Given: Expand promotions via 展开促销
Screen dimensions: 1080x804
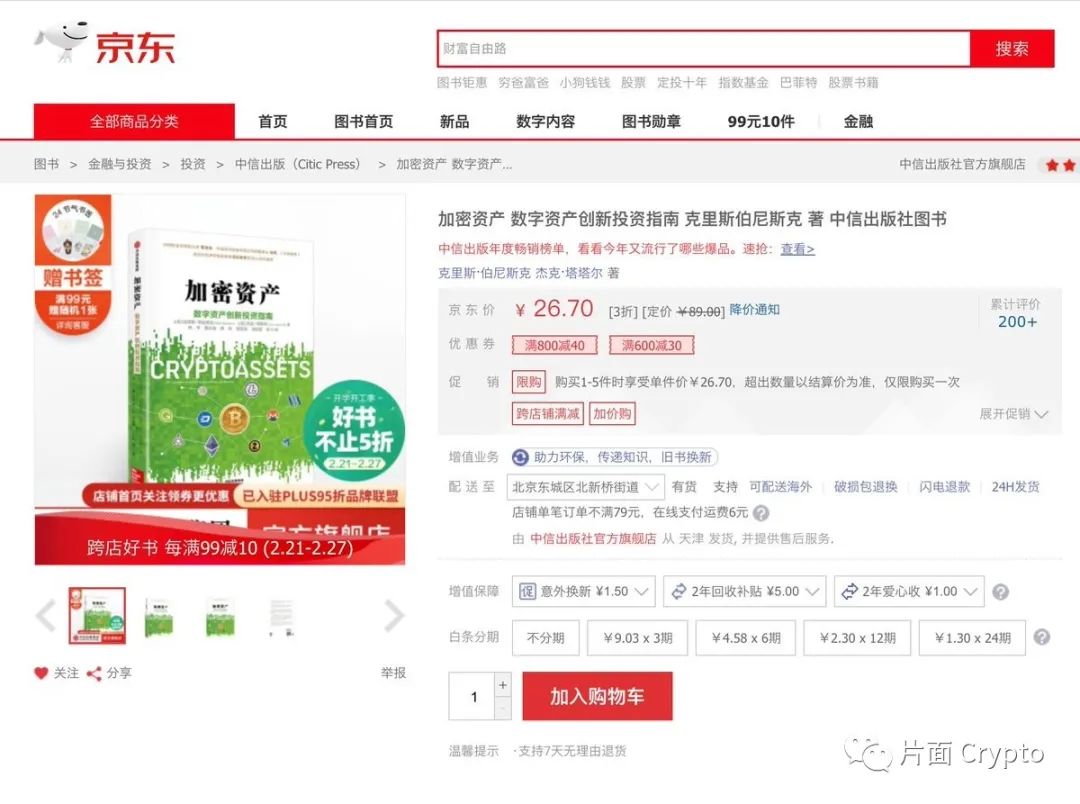Looking at the screenshot, I should 1013,413.
